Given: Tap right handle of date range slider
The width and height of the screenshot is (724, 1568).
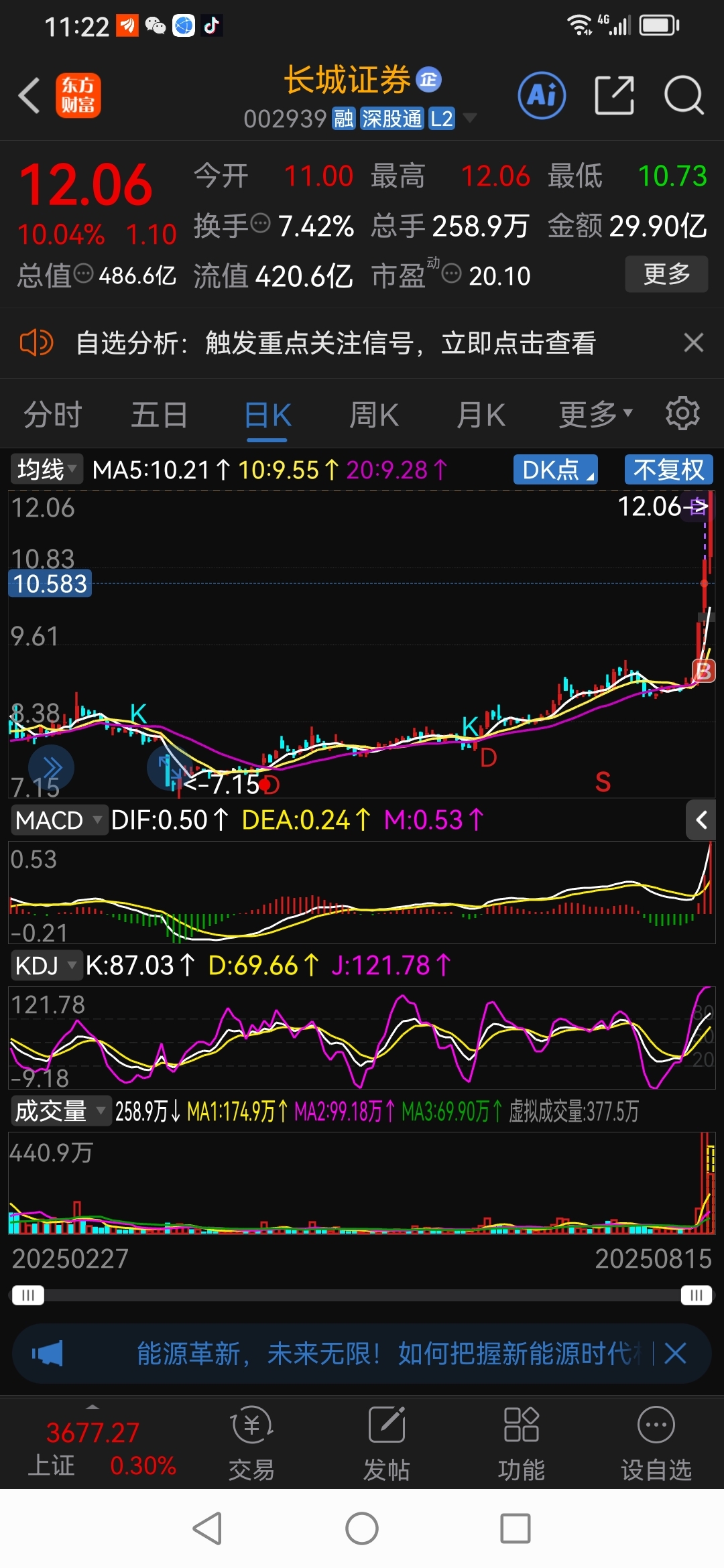Looking at the screenshot, I should point(697,1295).
